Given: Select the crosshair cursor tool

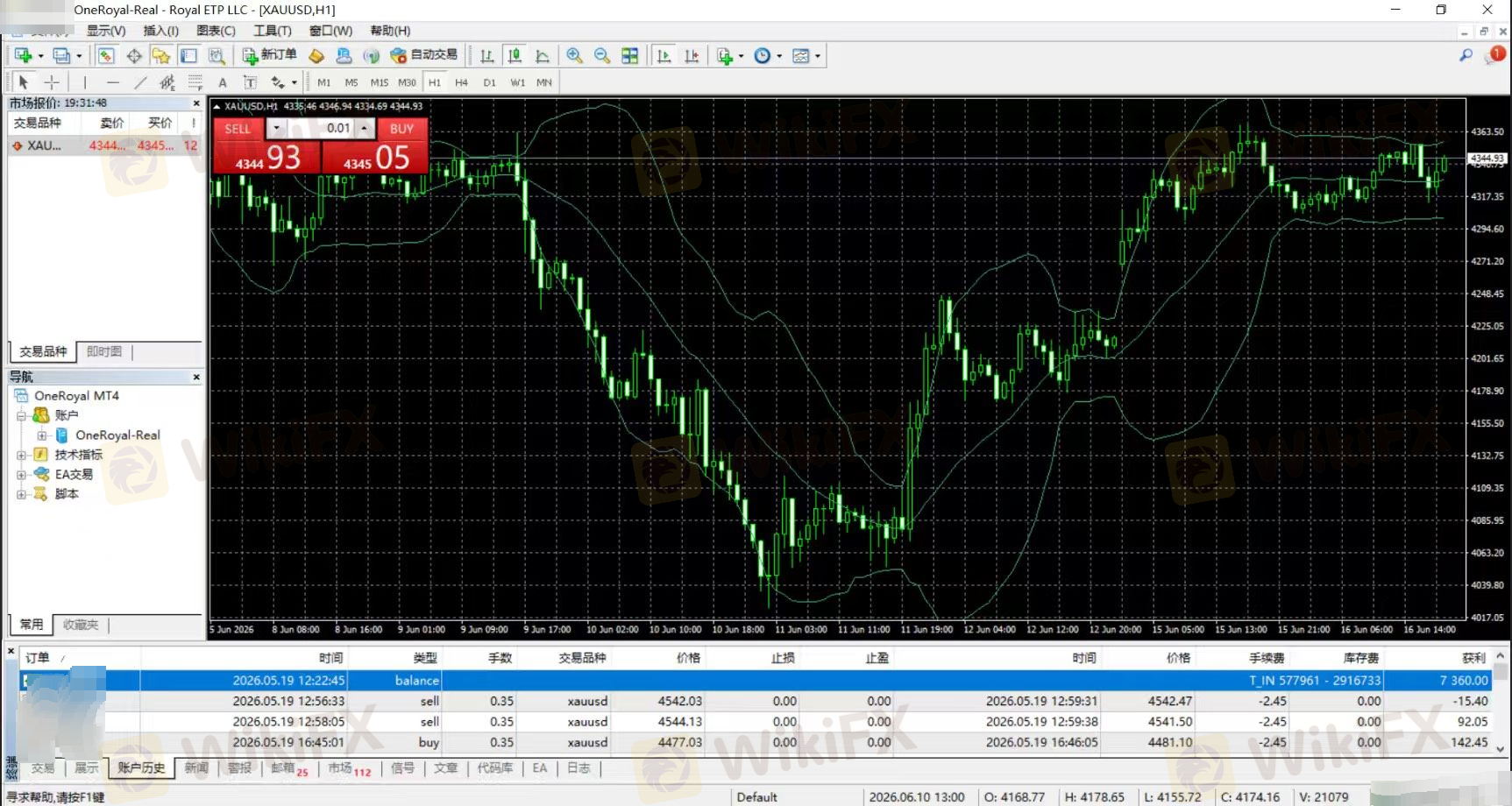Looking at the screenshot, I should (x=52, y=82).
